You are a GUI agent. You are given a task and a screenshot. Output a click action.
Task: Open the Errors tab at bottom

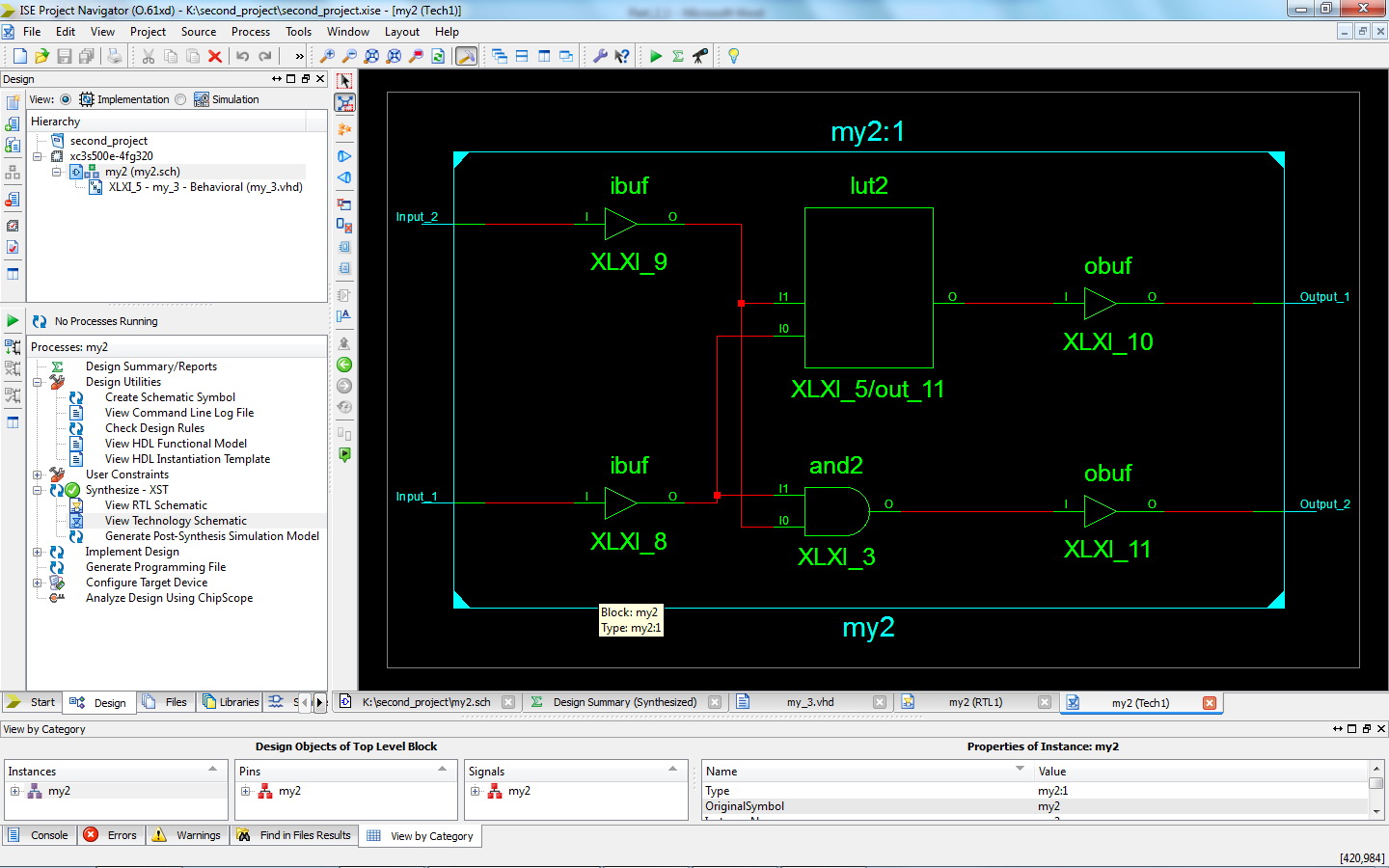(x=111, y=835)
